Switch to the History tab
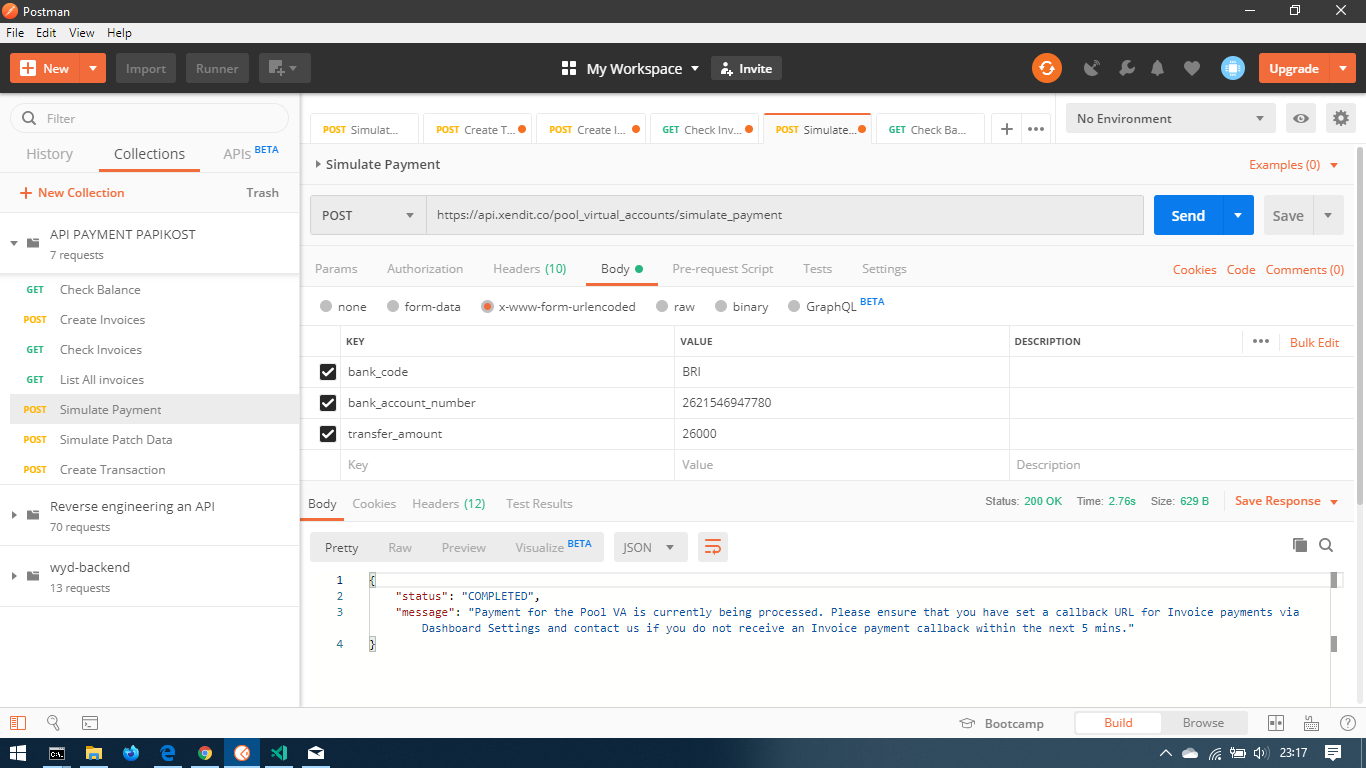The image size is (1366, 768). pos(49,154)
